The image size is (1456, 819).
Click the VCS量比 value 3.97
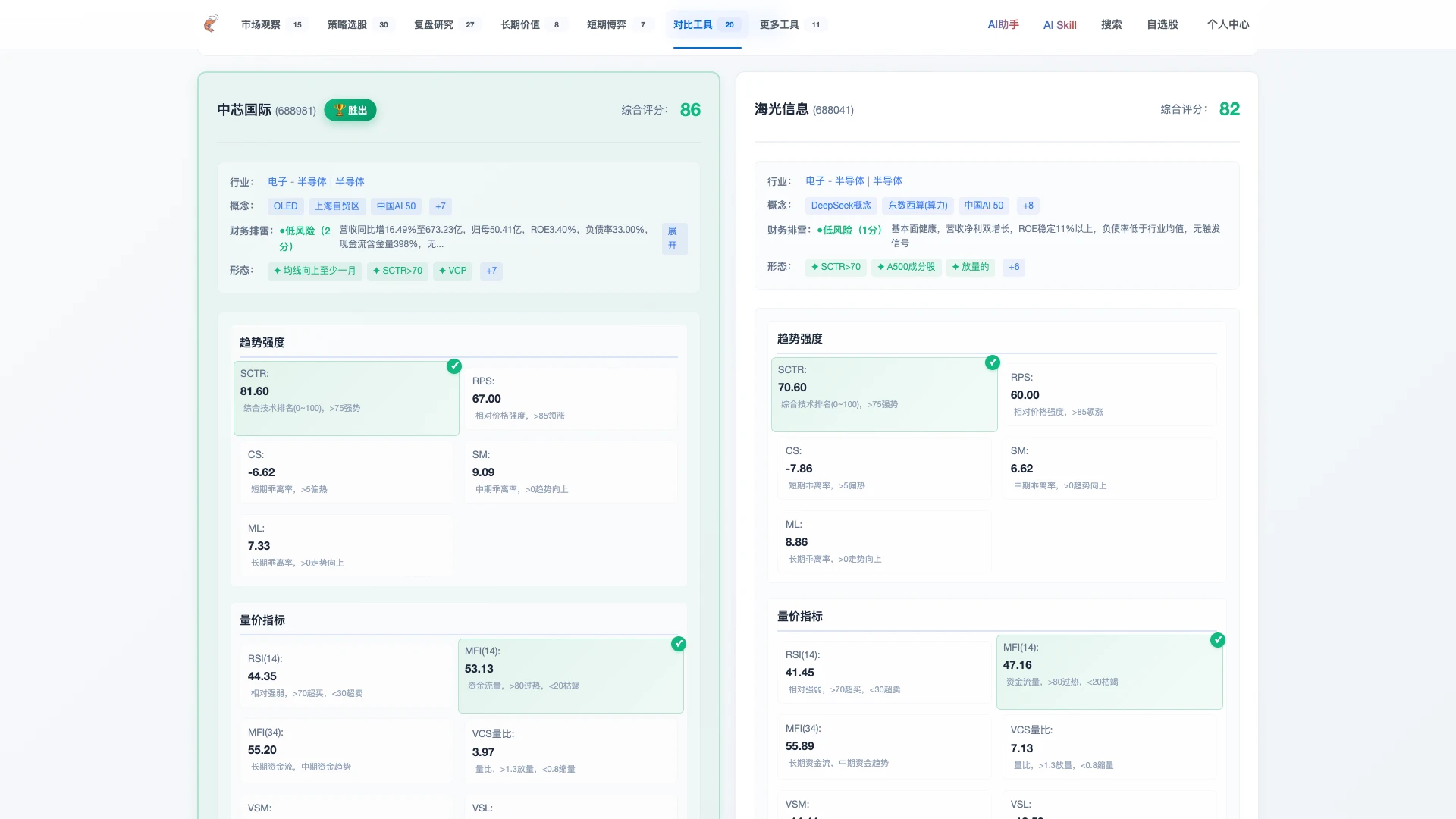coord(484,752)
